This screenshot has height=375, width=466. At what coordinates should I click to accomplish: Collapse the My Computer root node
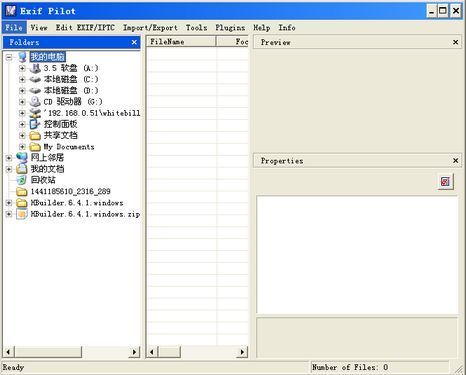[x=9, y=57]
